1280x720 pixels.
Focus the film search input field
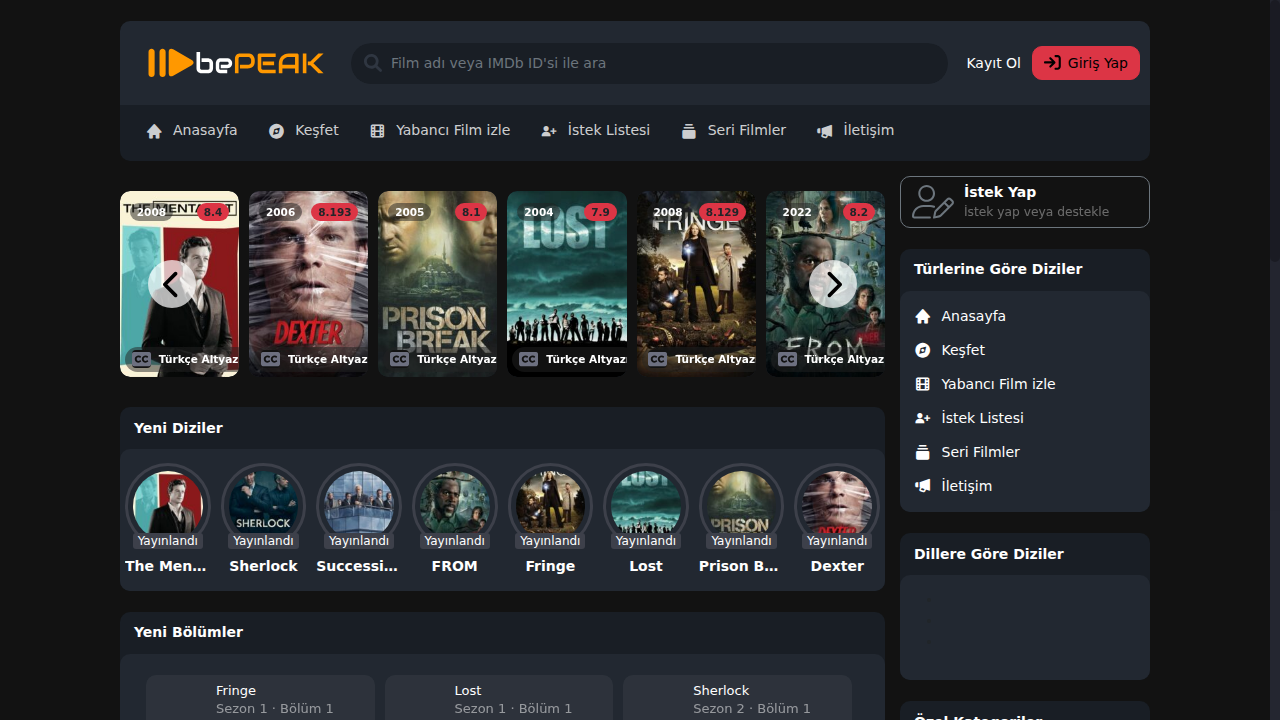click(x=649, y=63)
